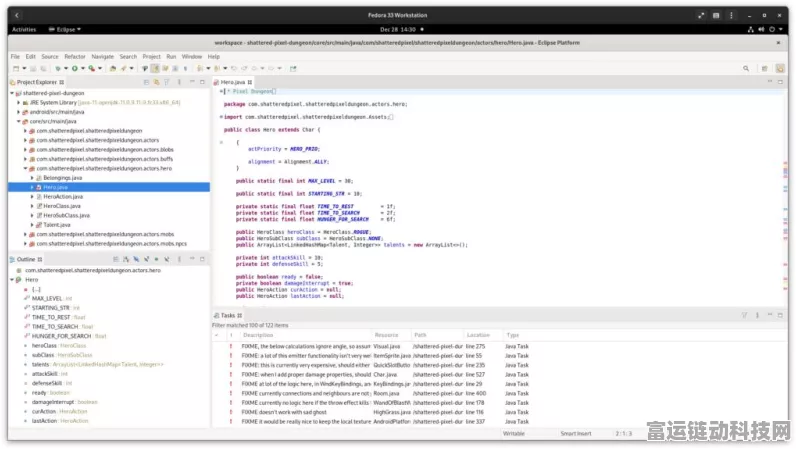
Task: Collapse shattered-pixel-dungeon project node
Action: 12,93
